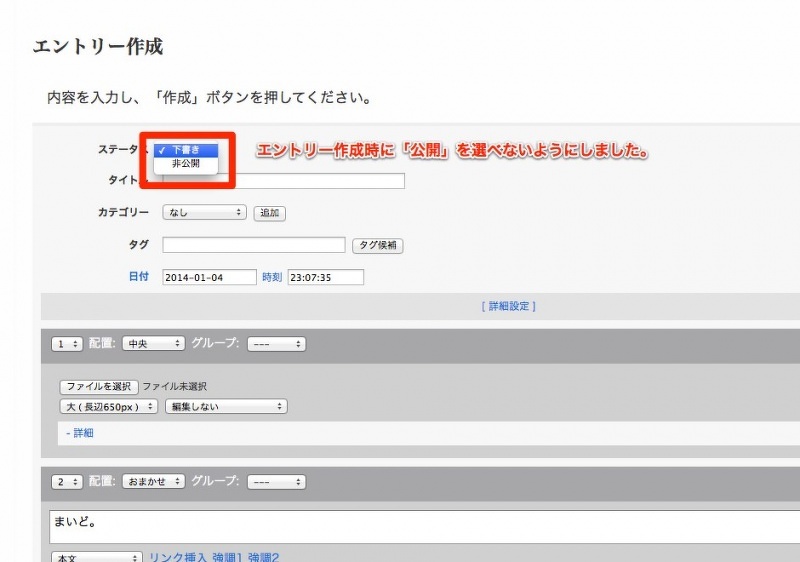The width and height of the screenshot is (800, 562).
Task: Edit the time field 23:07:35
Action: pyautogui.click(x=326, y=277)
